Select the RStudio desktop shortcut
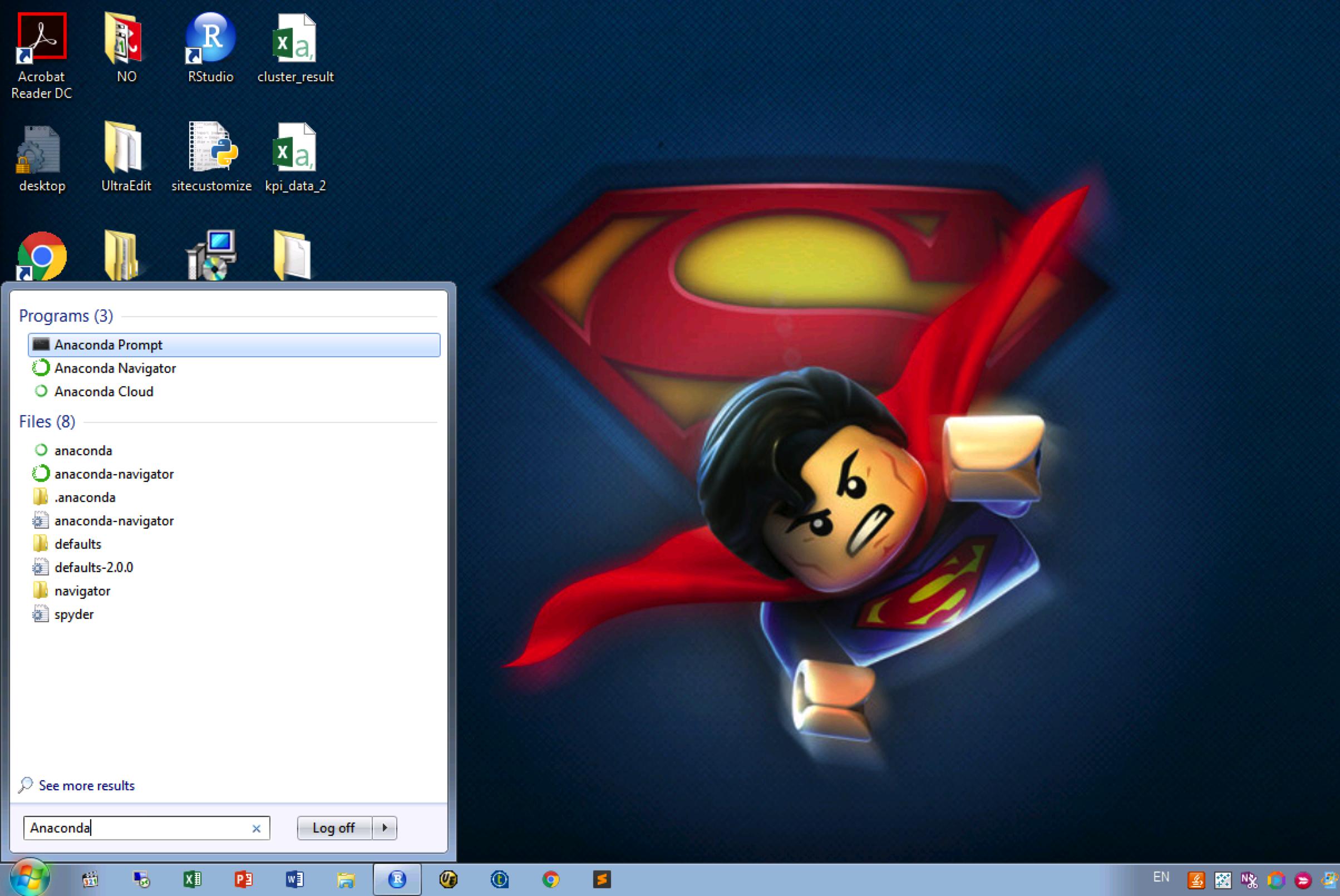 coord(210,48)
